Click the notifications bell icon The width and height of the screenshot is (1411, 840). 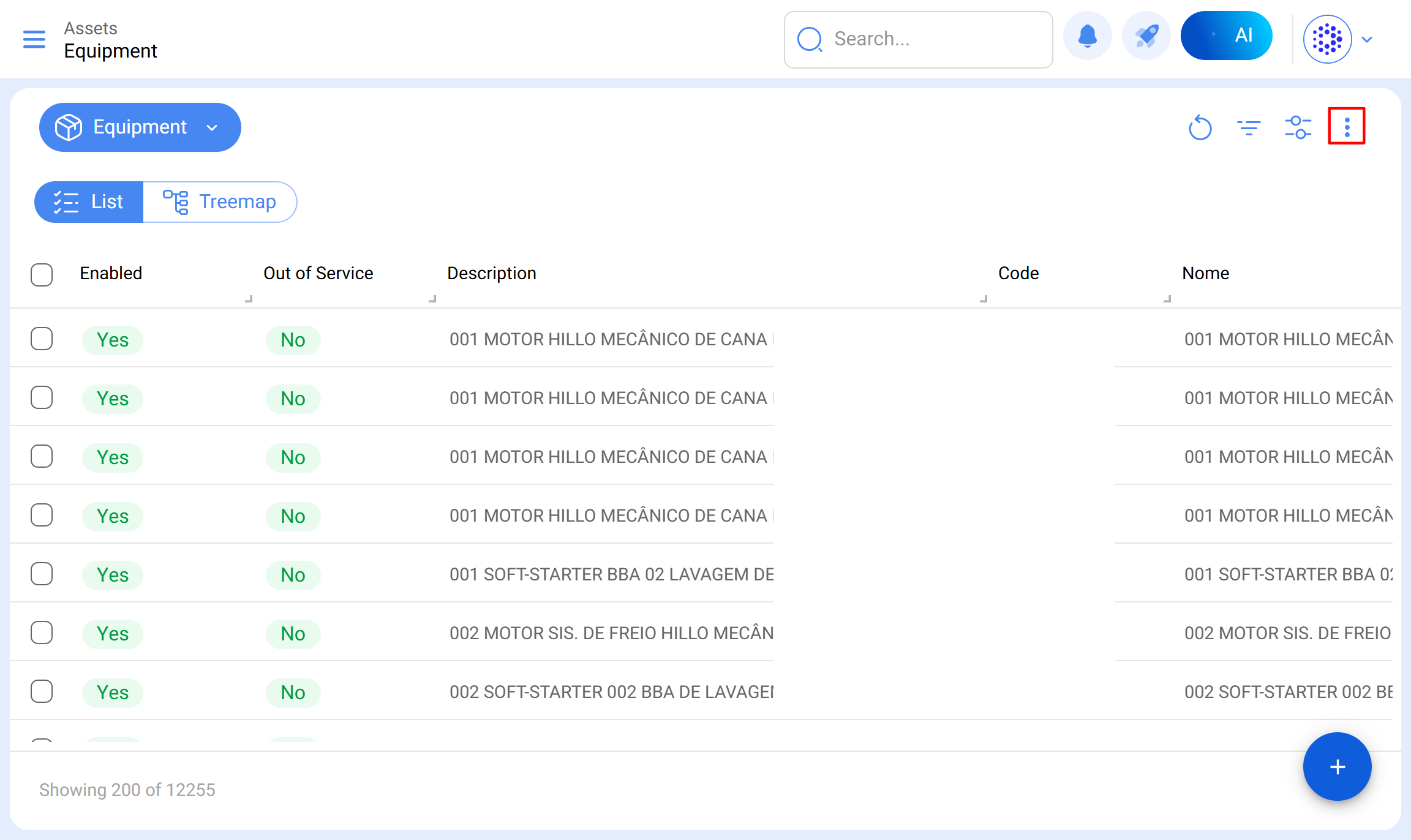[1087, 36]
